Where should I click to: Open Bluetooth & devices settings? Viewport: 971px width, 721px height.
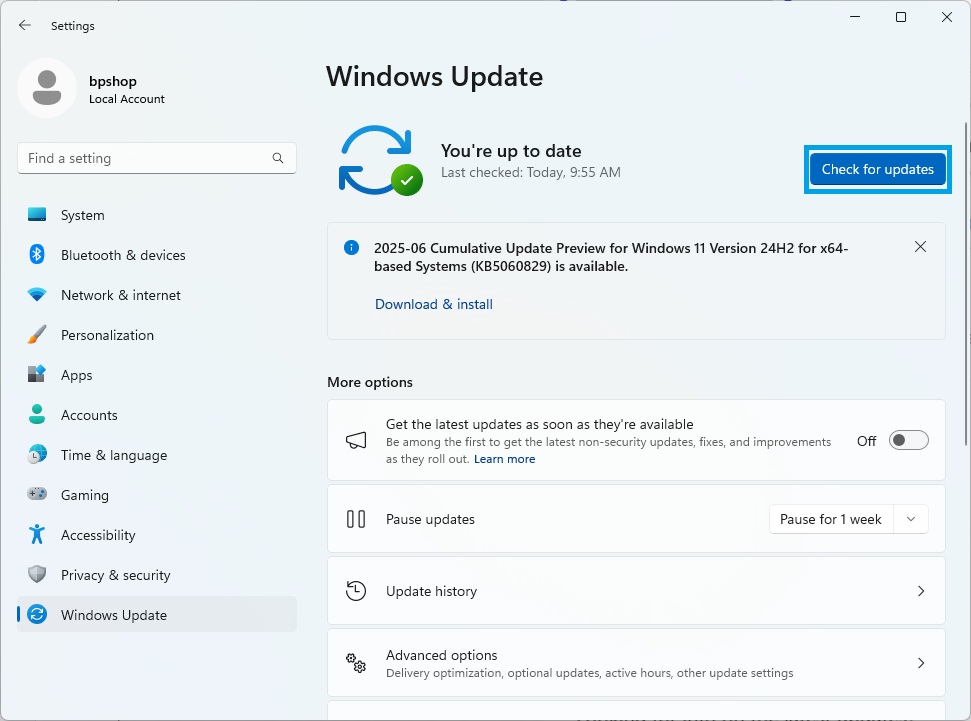click(123, 255)
